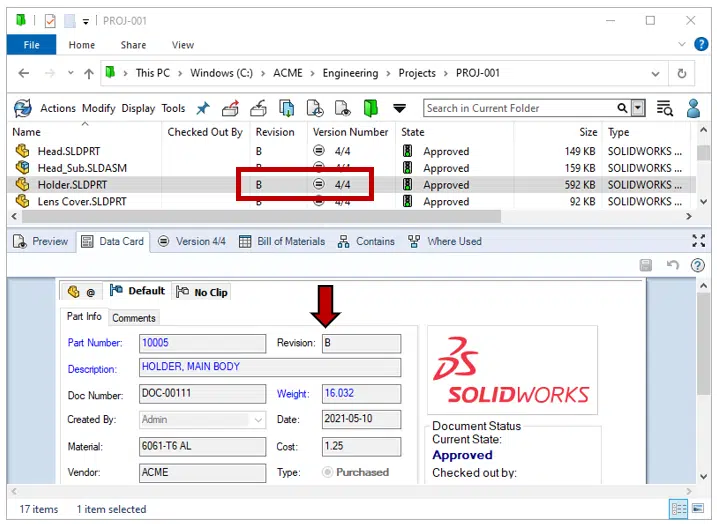Expand the address bar history dropdown
The width and height of the screenshot is (717, 524).
click(x=655, y=74)
